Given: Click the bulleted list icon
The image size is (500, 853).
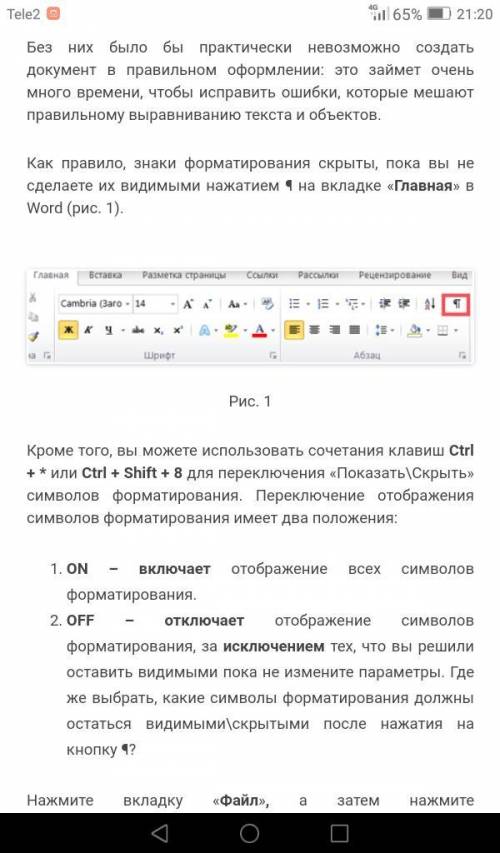Looking at the screenshot, I should pos(294,304).
